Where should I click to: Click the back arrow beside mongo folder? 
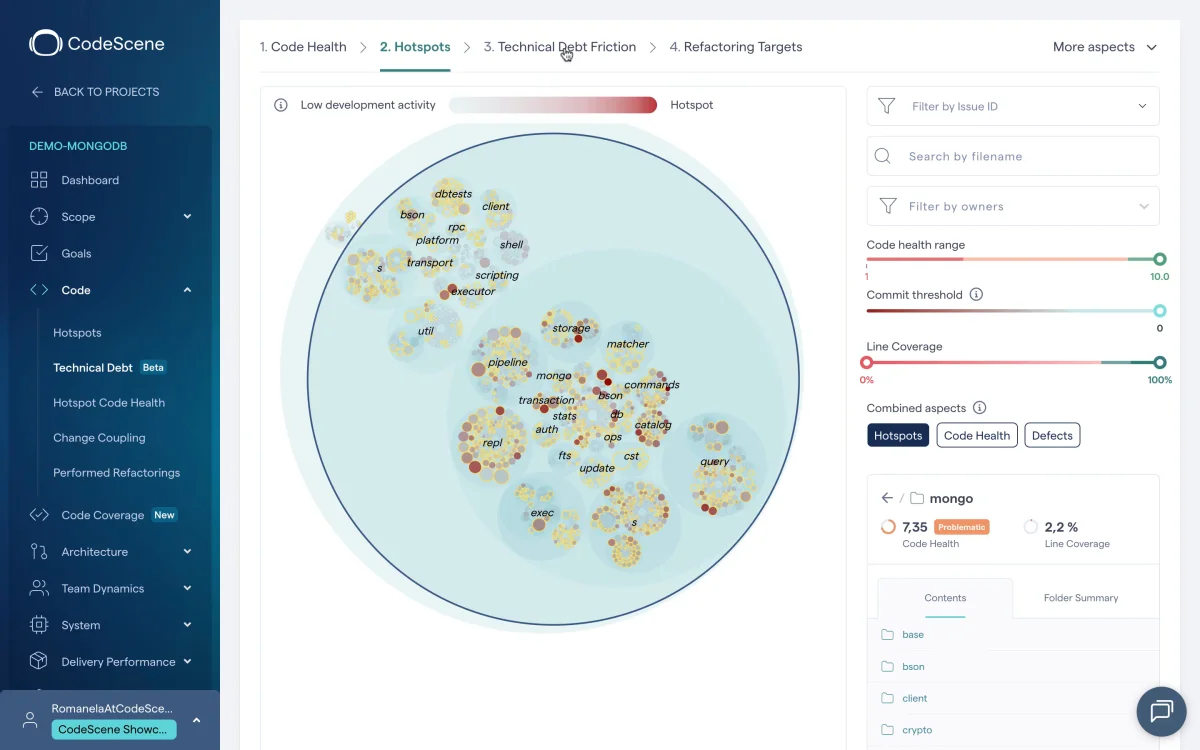pyautogui.click(x=886, y=498)
